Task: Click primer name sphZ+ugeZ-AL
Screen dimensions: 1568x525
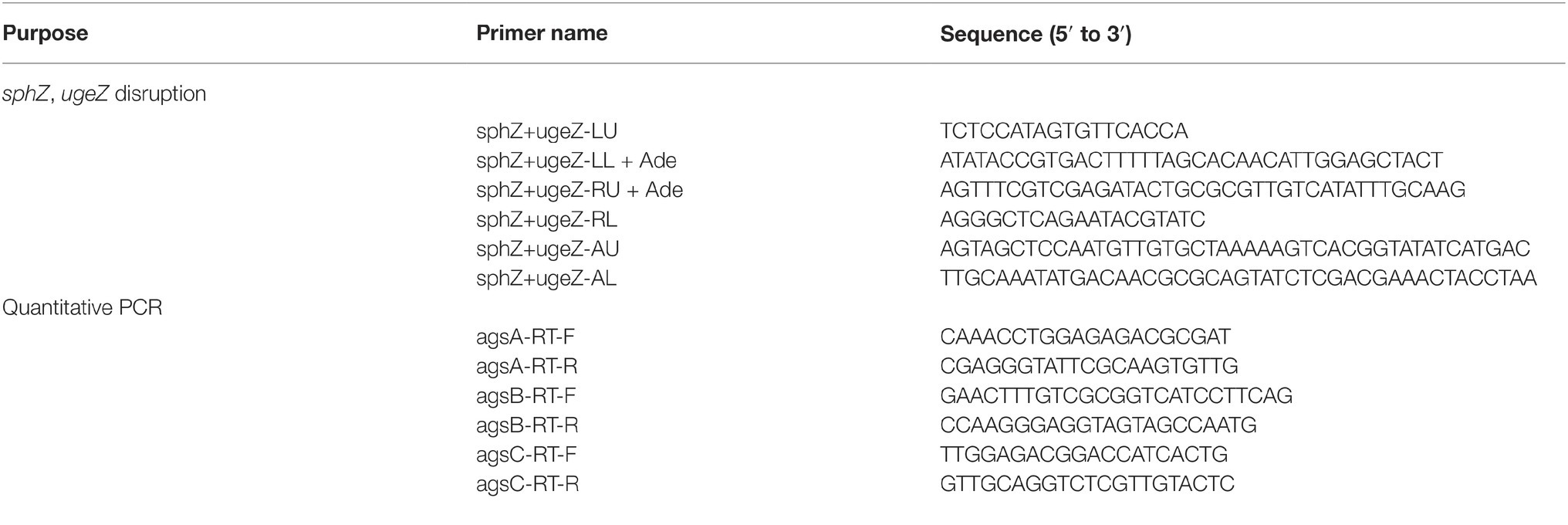Action: click(x=546, y=278)
